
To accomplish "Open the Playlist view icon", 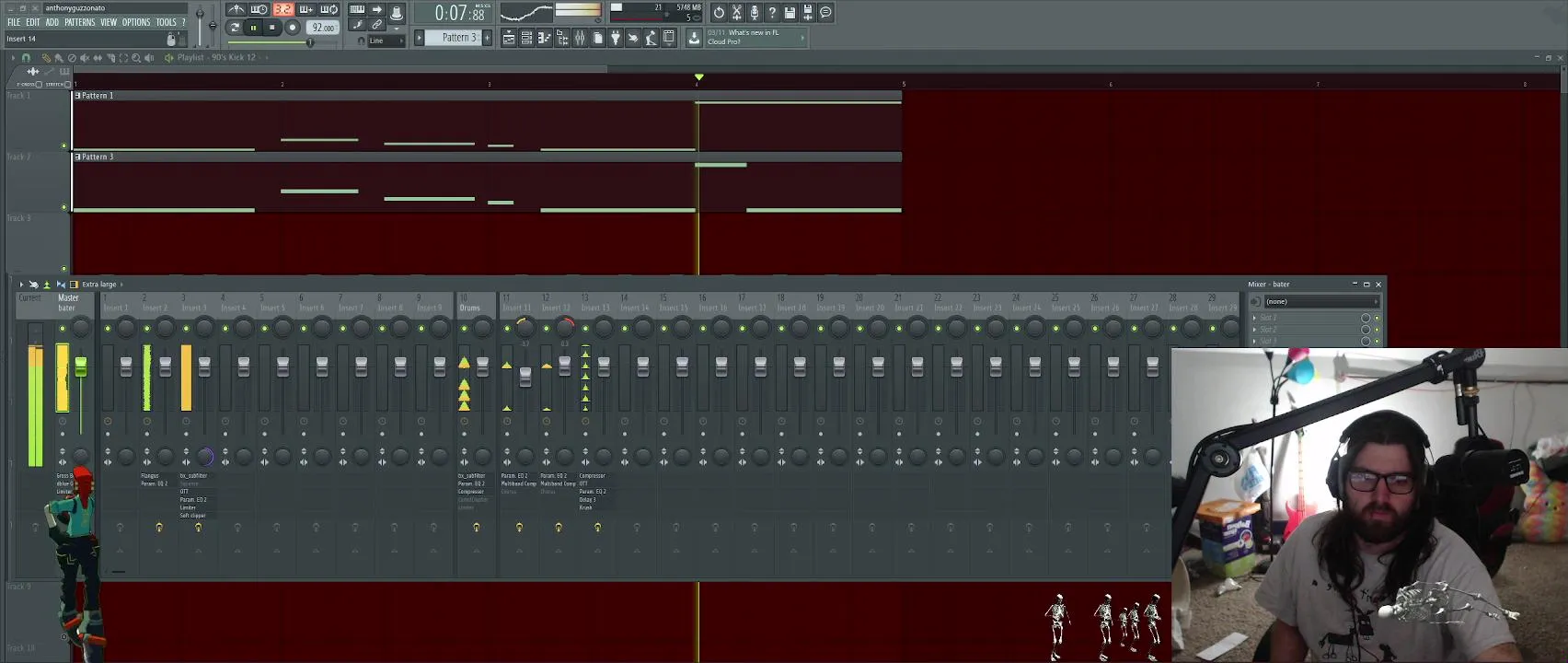I will [x=509, y=38].
